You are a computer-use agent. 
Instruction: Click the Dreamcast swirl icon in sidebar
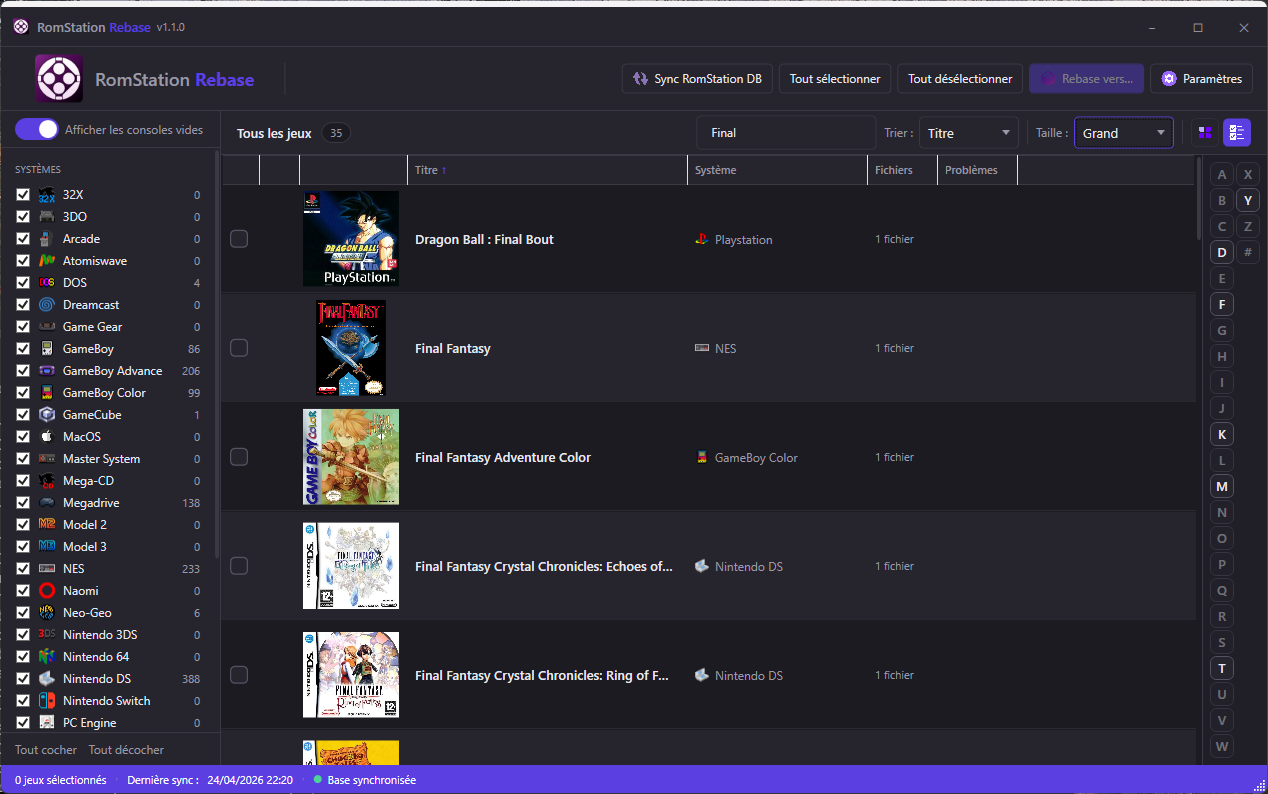(47, 305)
